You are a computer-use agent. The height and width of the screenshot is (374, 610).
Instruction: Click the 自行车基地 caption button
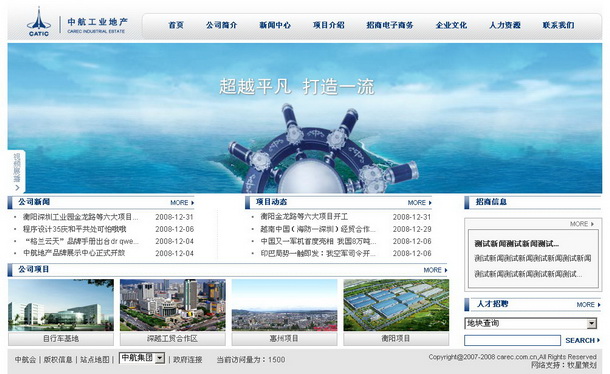(61, 339)
